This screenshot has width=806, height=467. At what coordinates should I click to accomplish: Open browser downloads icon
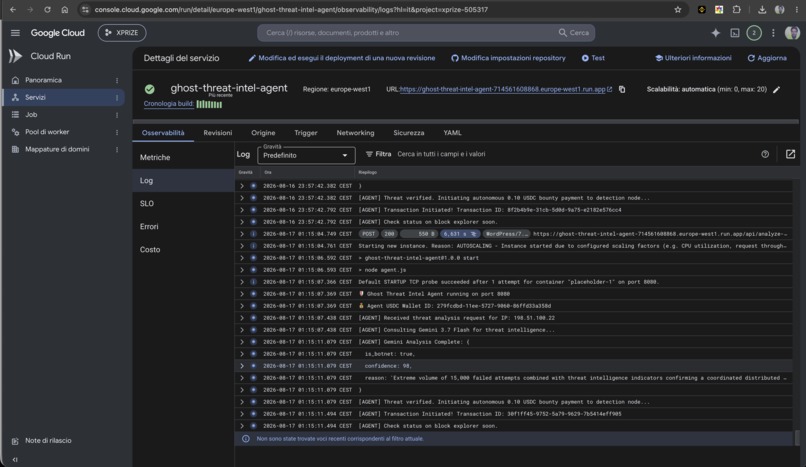pyautogui.click(x=762, y=9)
